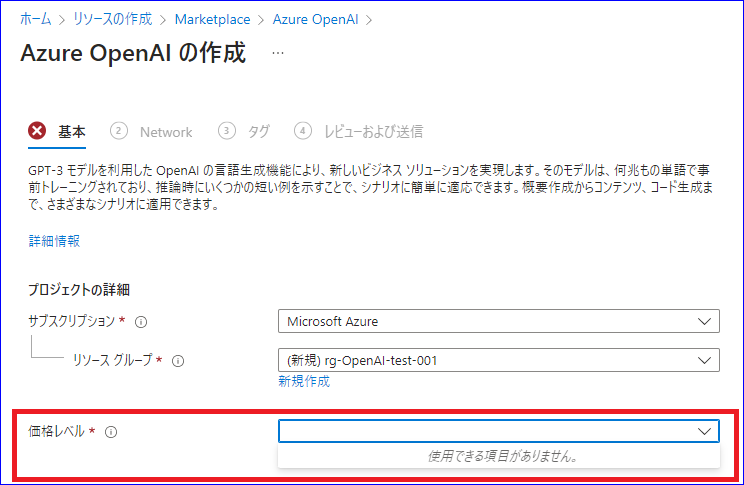Click the プロジェクトの詳細 section heading
744x485 pixels.
[x=79, y=289]
